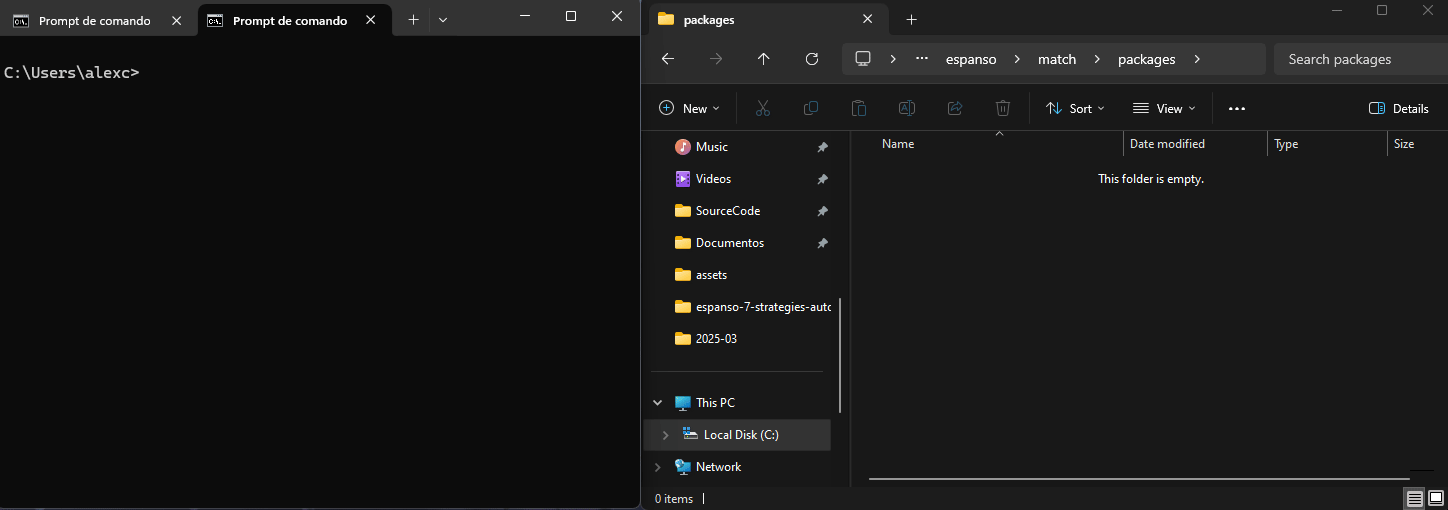The image size is (1448, 510).
Task: Maximize the command prompt window
Action: coord(571,16)
